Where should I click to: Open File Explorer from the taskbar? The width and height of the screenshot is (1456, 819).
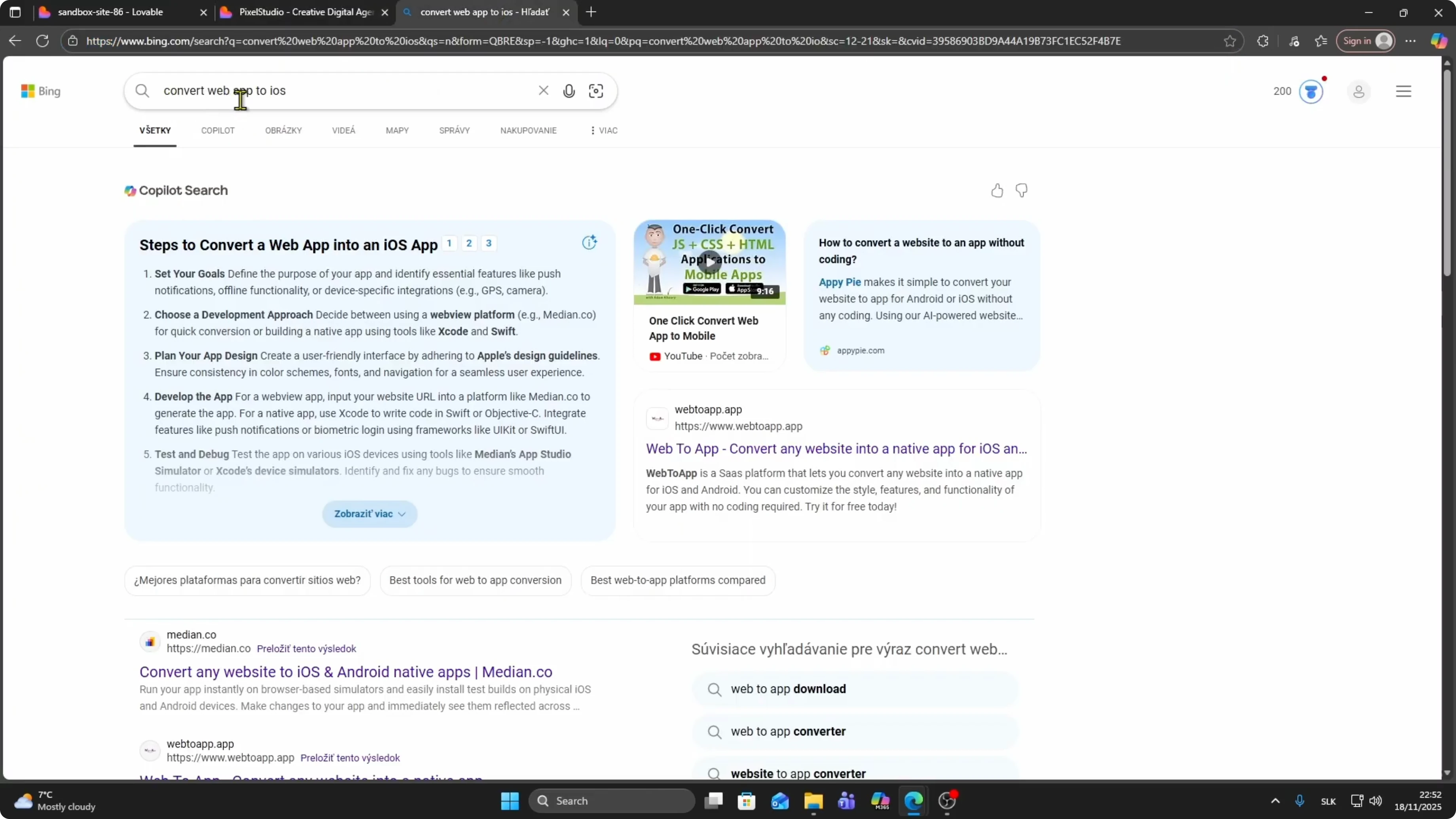point(813,801)
